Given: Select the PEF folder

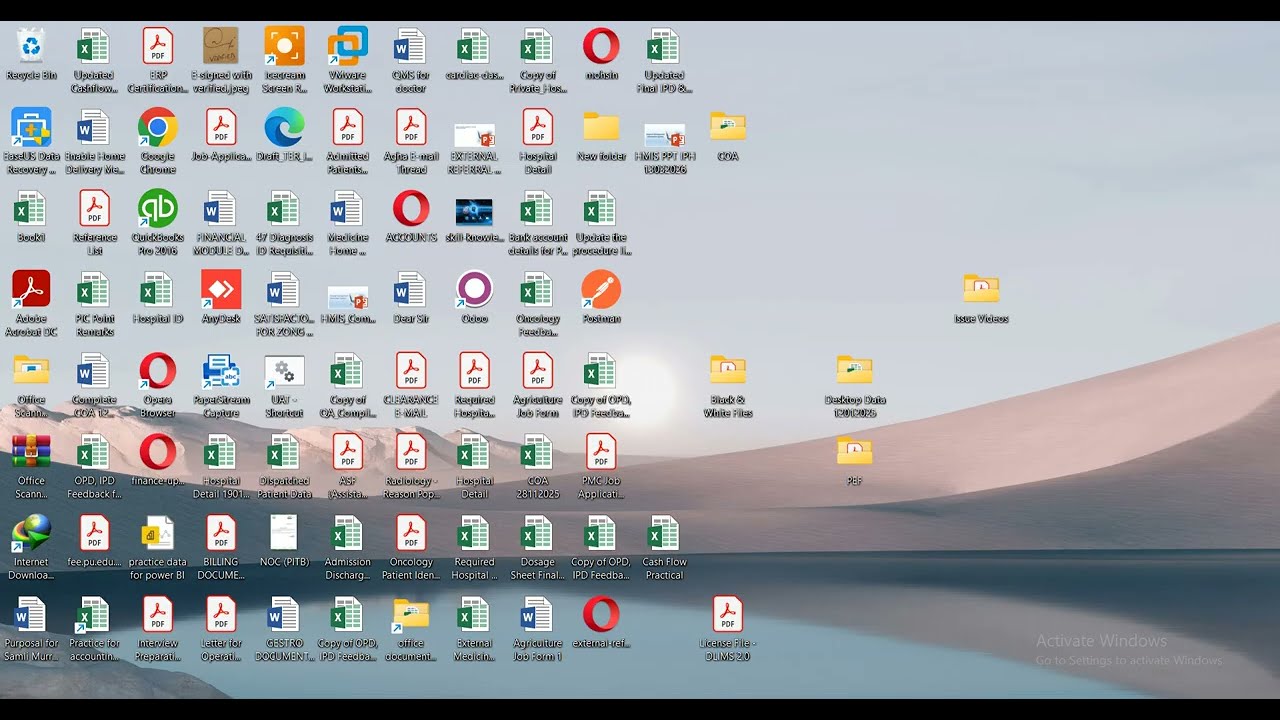Looking at the screenshot, I should (855, 453).
